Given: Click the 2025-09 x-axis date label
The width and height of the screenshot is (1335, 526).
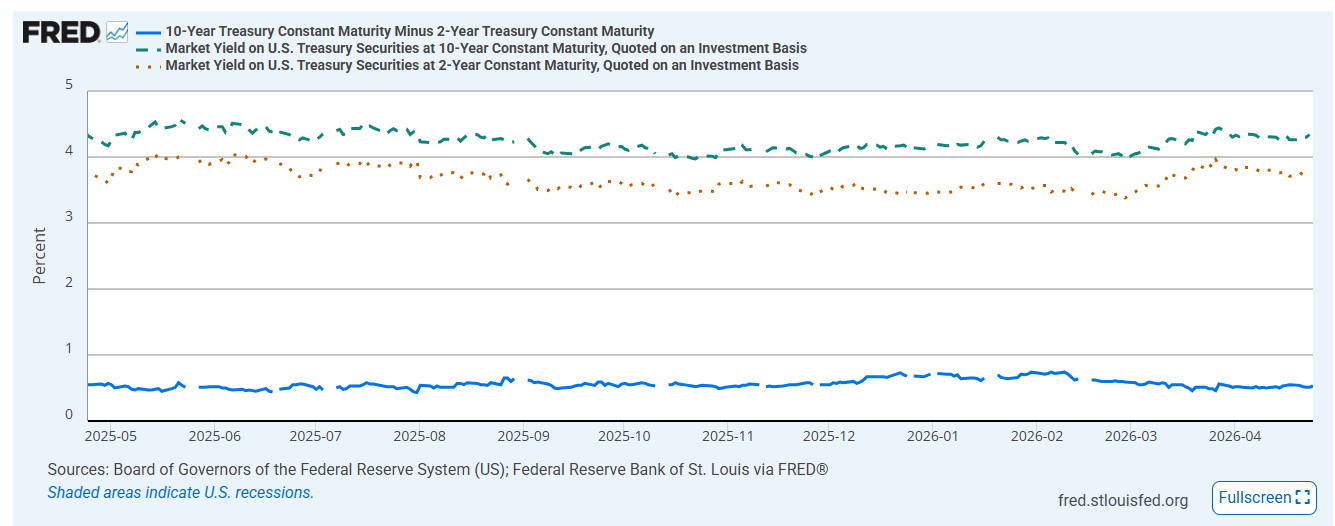Looking at the screenshot, I should tap(524, 436).
